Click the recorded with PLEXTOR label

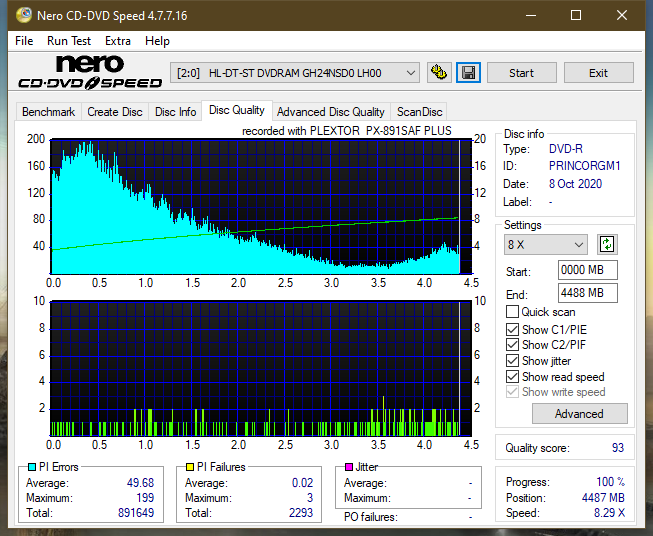point(346,131)
